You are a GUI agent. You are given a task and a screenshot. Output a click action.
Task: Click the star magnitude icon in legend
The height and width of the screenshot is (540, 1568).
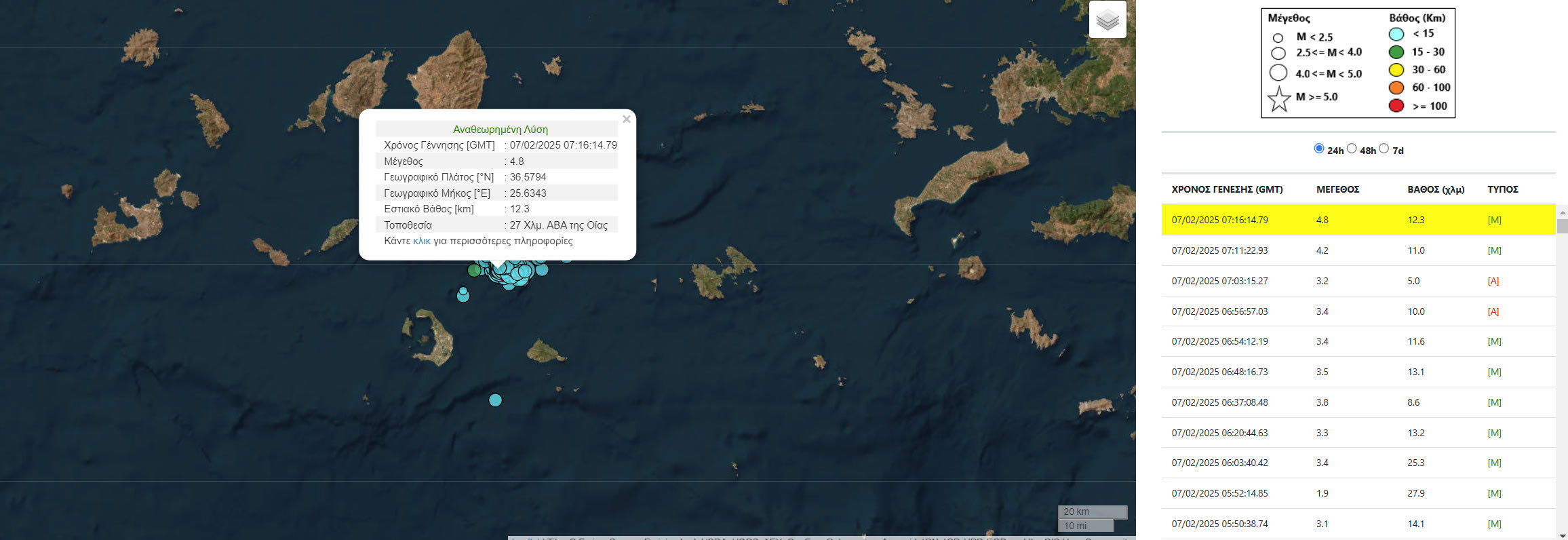click(1278, 99)
